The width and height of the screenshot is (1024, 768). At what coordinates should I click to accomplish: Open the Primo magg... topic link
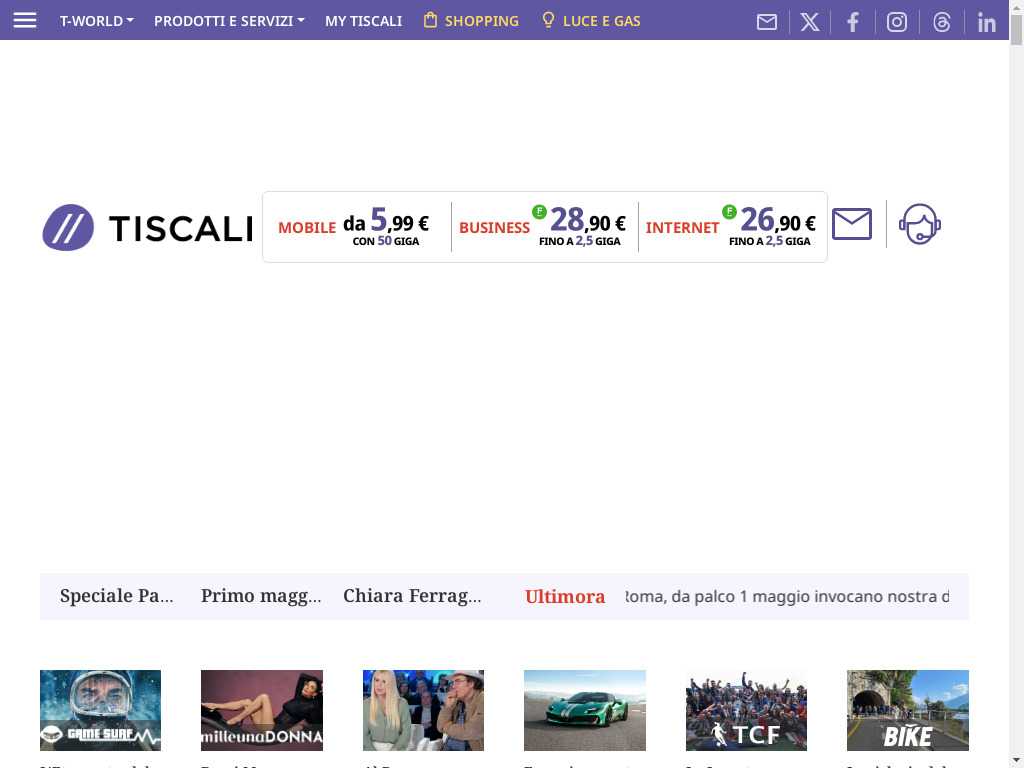[261, 596]
